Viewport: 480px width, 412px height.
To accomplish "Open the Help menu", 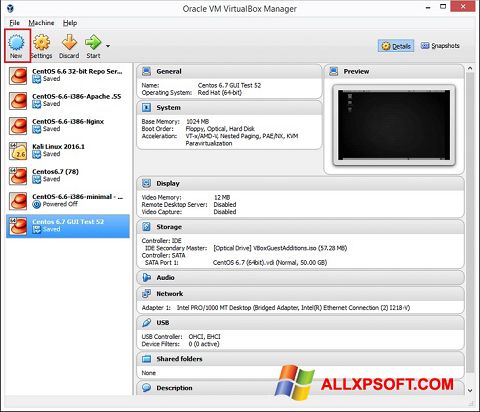I will 70,23.
